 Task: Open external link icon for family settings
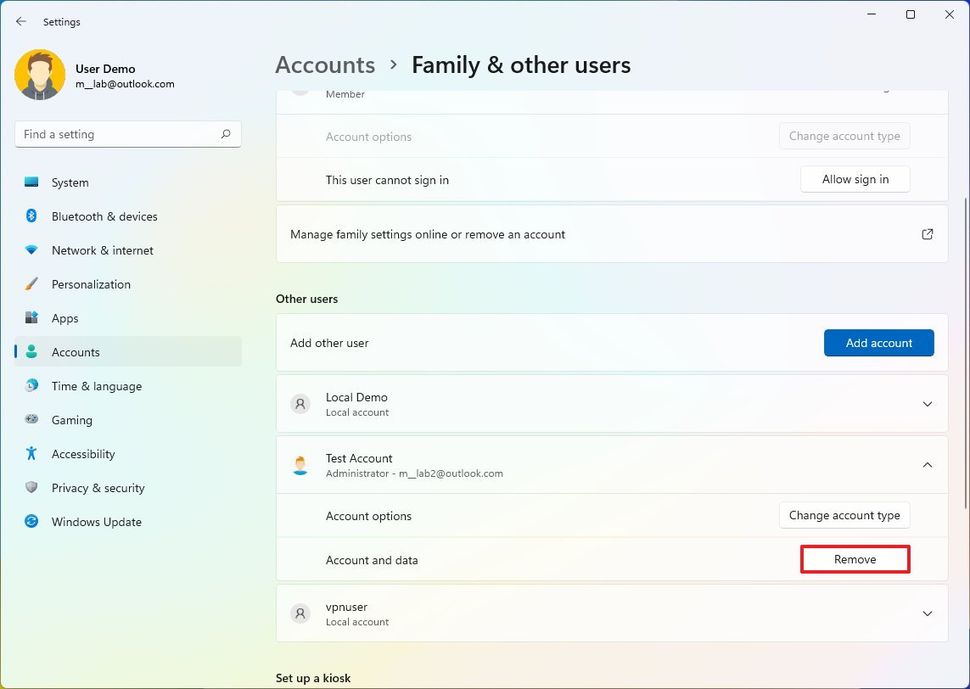(x=927, y=234)
